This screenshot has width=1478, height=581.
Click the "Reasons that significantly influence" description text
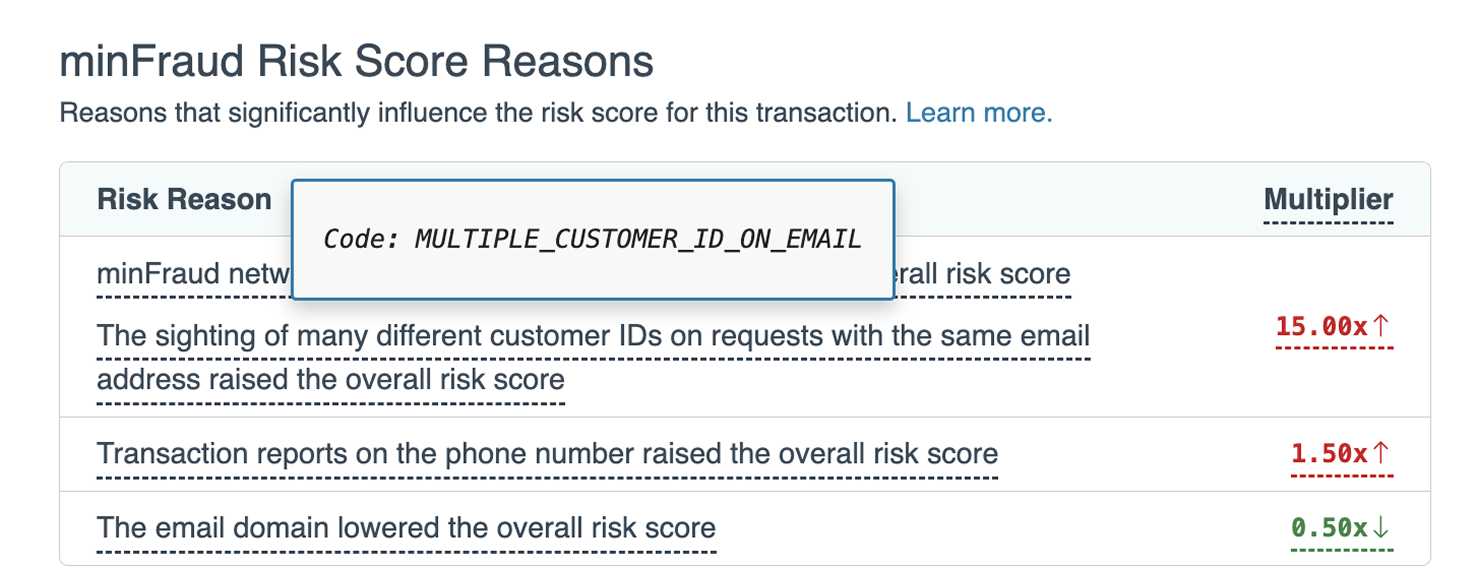coord(478,113)
